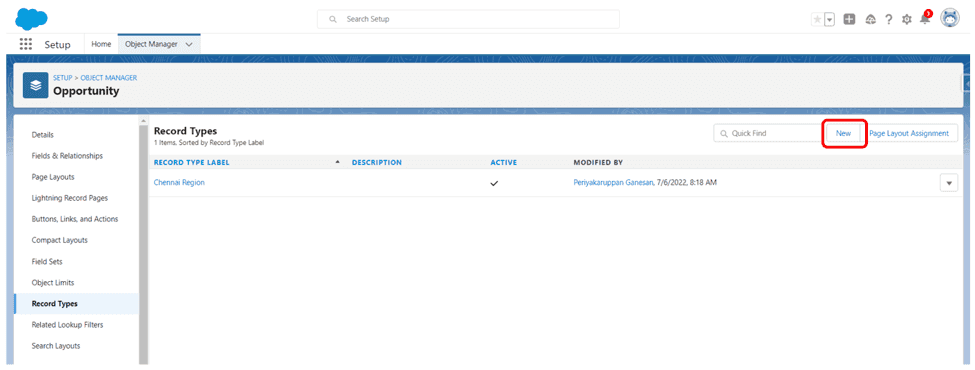Open Periyakaruppan Ganesan user link
The height and width of the screenshot is (370, 975).
point(613,183)
